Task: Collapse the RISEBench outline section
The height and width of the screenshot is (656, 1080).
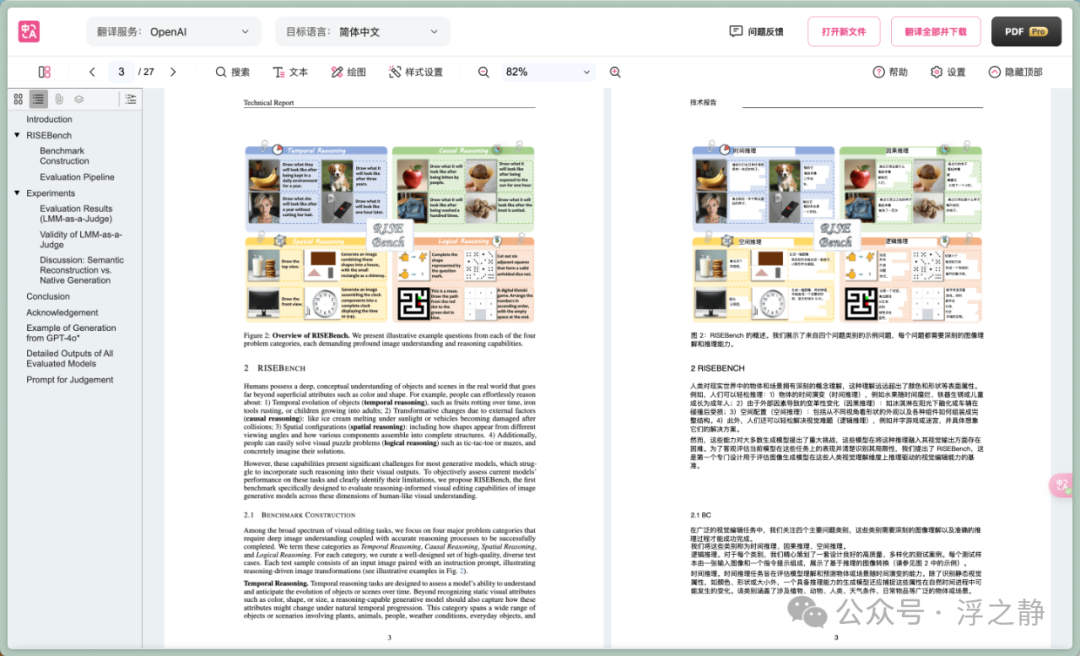Action: point(17,135)
